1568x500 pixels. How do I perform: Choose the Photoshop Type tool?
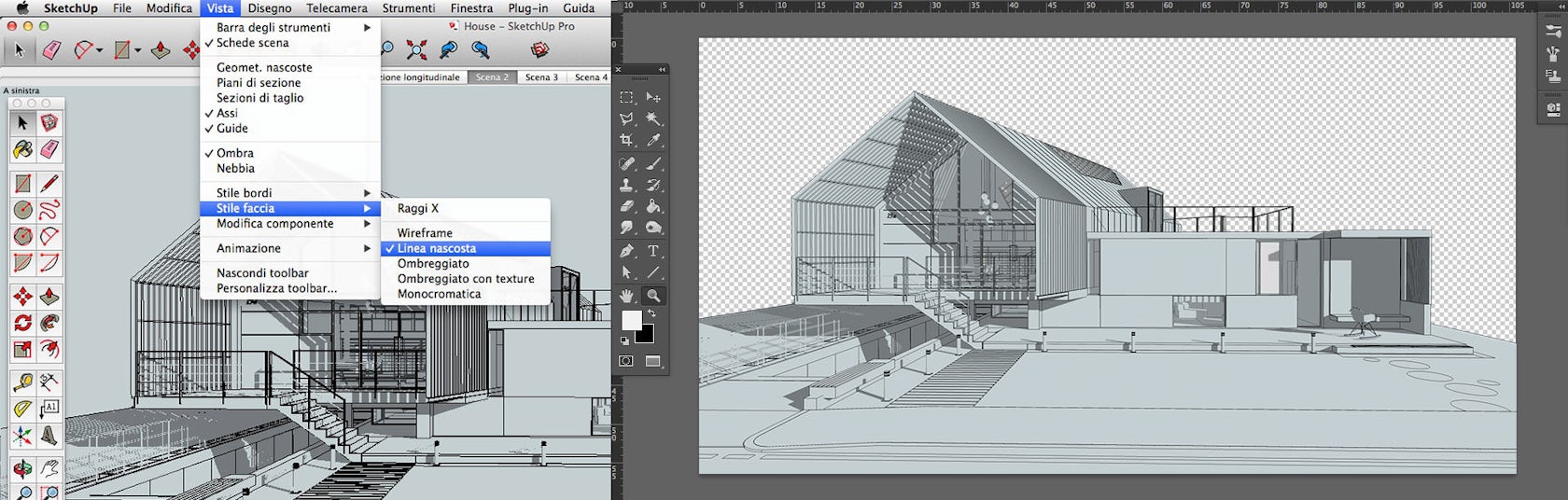coord(653,251)
